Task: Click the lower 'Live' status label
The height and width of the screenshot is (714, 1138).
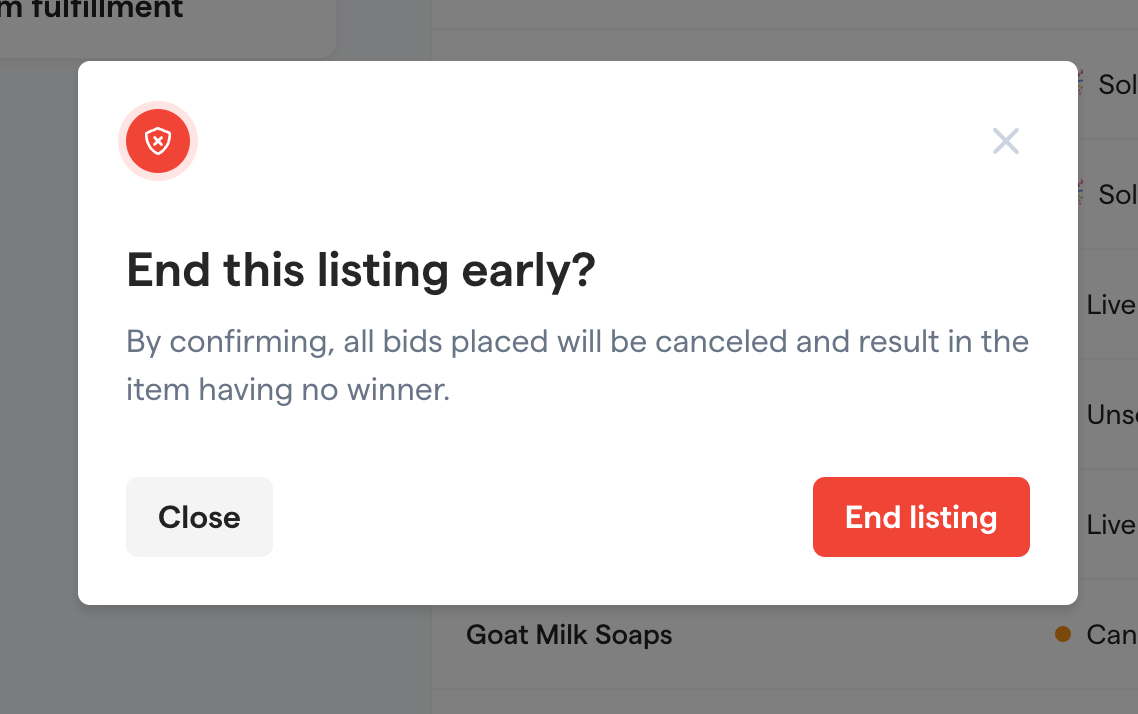Action: (x=1112, y=525)
